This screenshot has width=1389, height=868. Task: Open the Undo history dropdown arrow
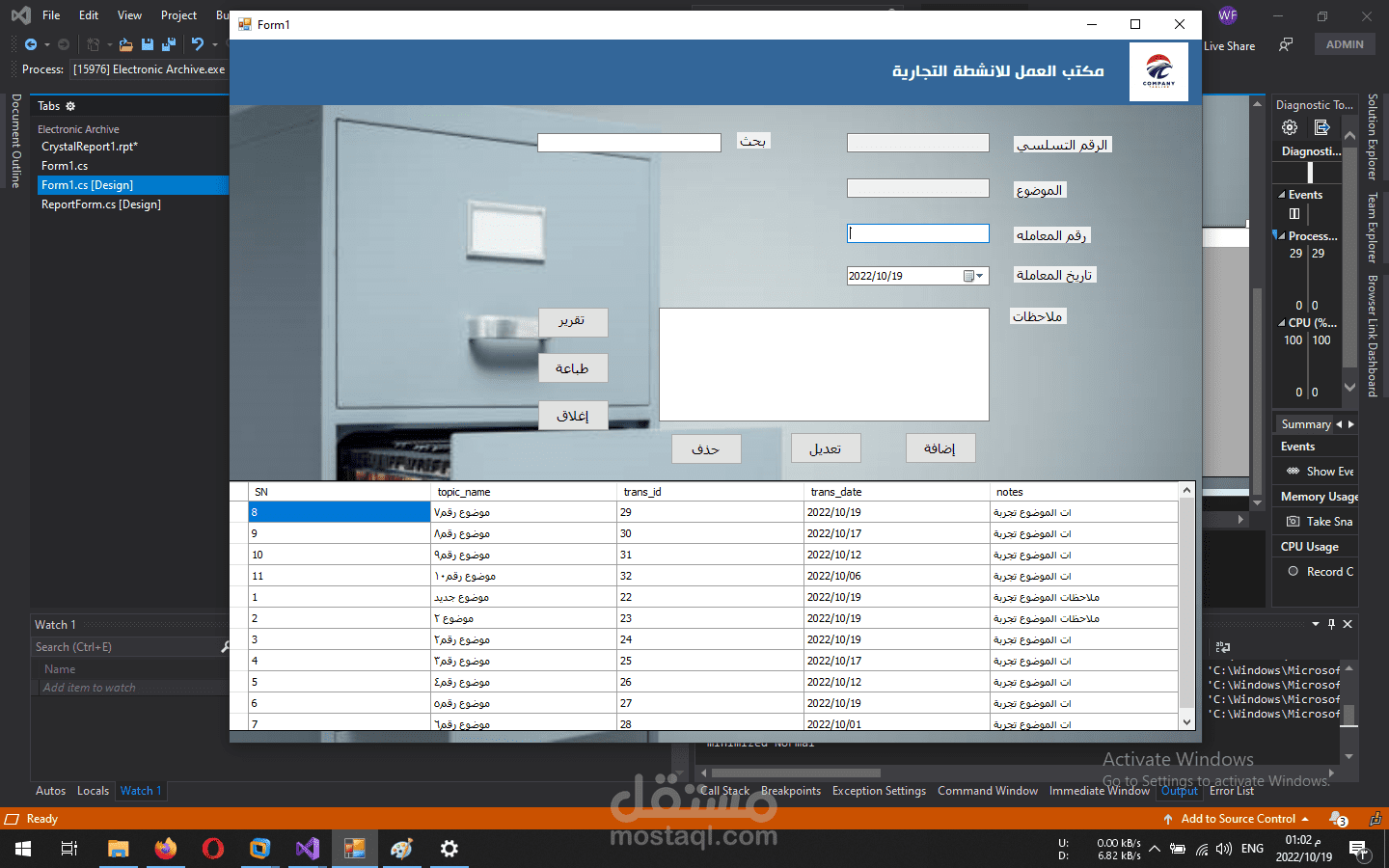[x=215, y=44]
